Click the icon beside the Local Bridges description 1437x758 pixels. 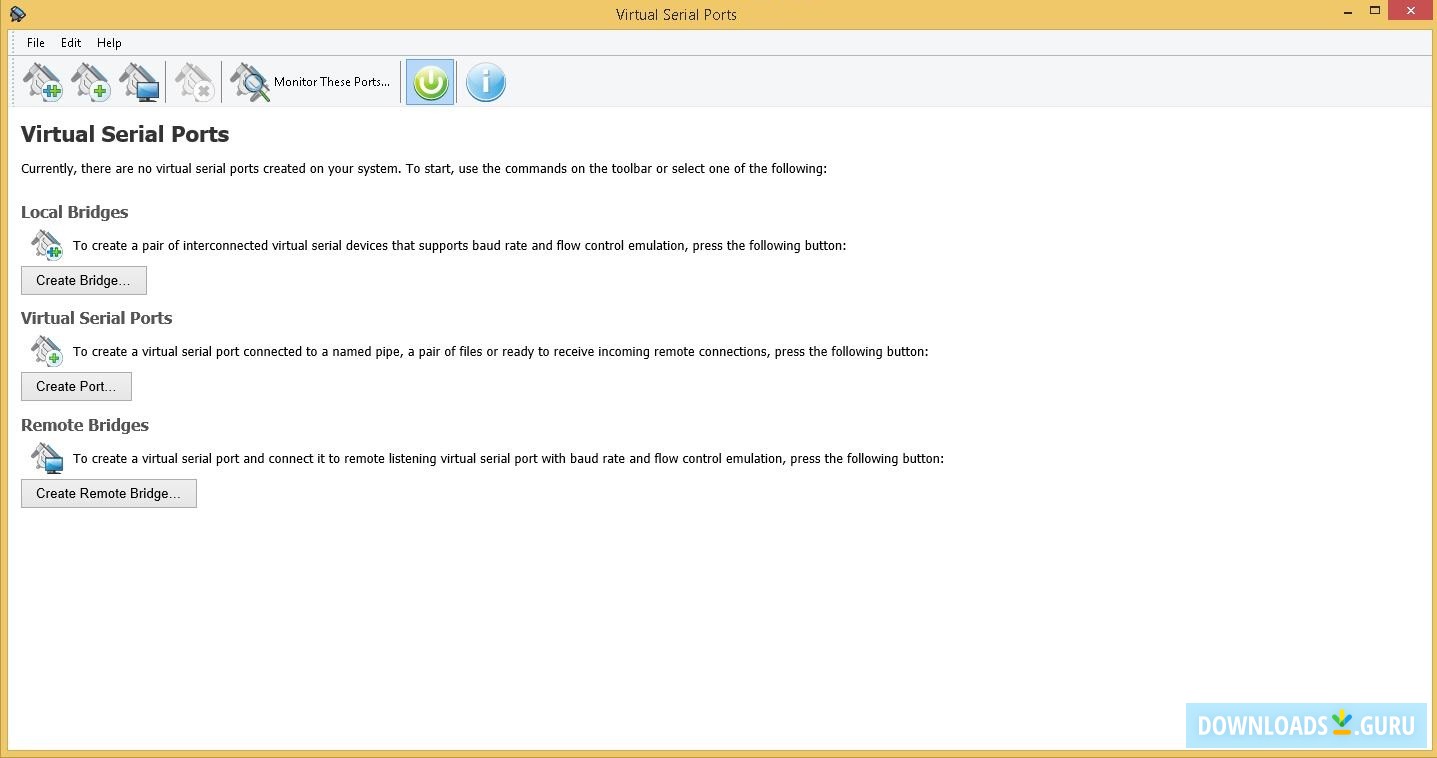(47, 245)
